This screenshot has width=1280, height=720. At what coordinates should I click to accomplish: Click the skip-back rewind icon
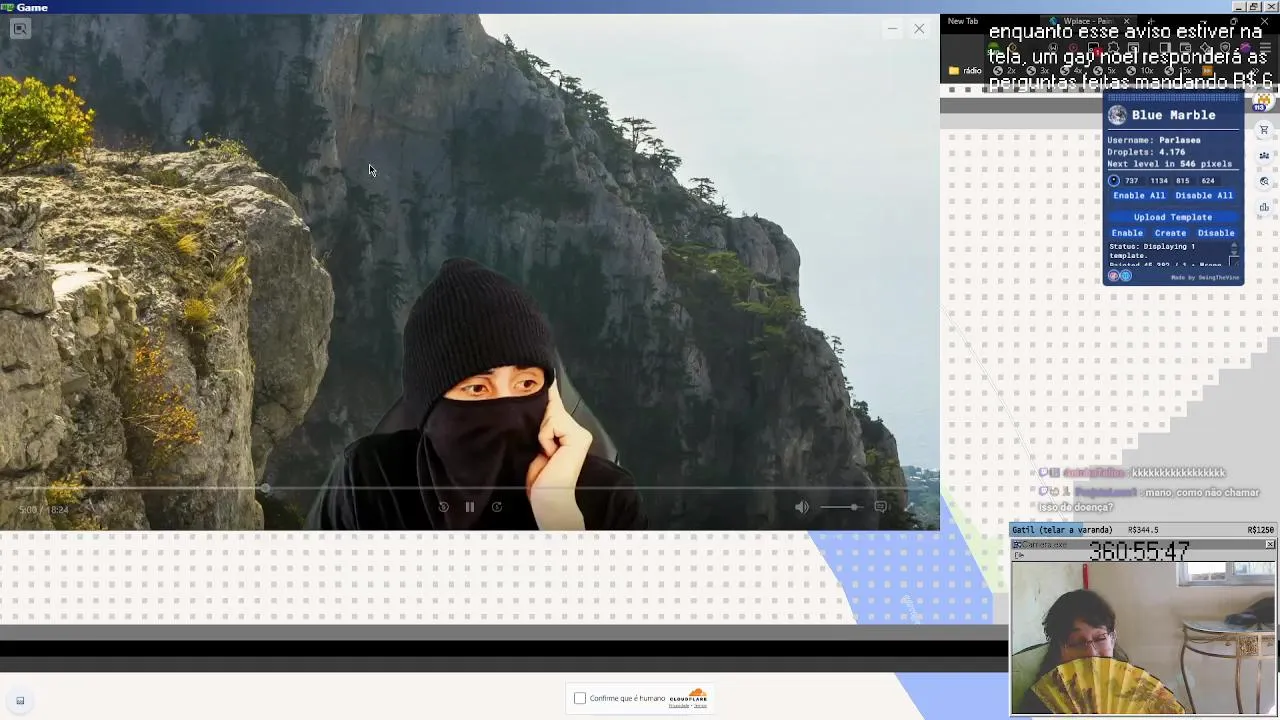coord(444,507)
